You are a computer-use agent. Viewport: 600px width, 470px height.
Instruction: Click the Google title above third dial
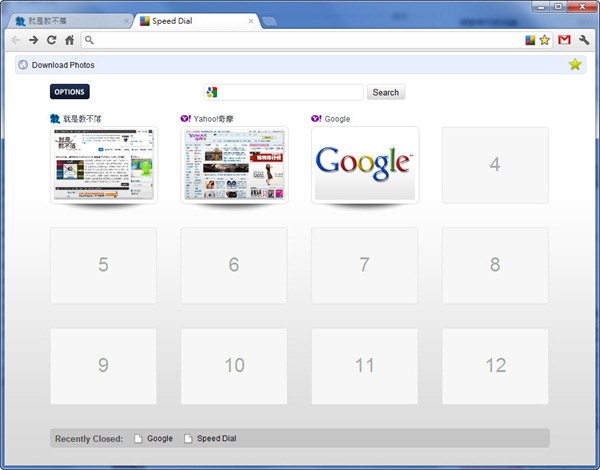tap(337, 119)
